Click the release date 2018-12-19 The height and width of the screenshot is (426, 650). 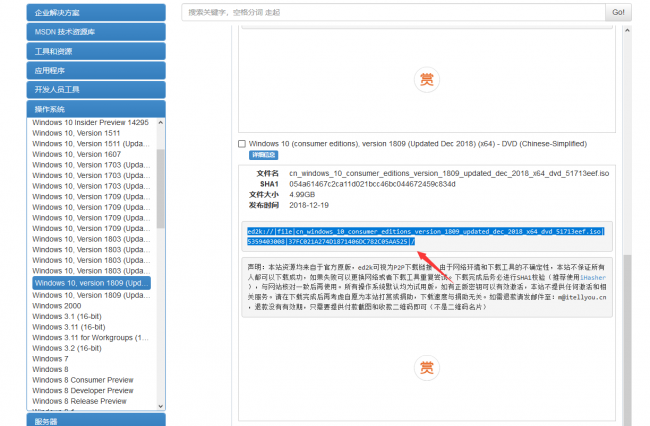pyautogui.click(x=309, y=205)
